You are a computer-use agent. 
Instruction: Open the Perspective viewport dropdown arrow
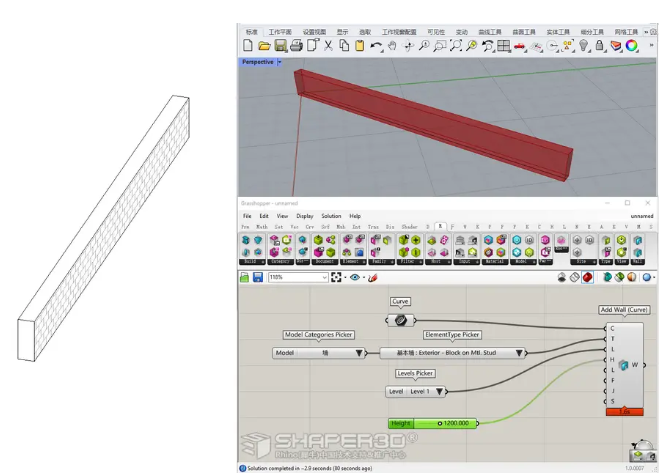(279, 62)
